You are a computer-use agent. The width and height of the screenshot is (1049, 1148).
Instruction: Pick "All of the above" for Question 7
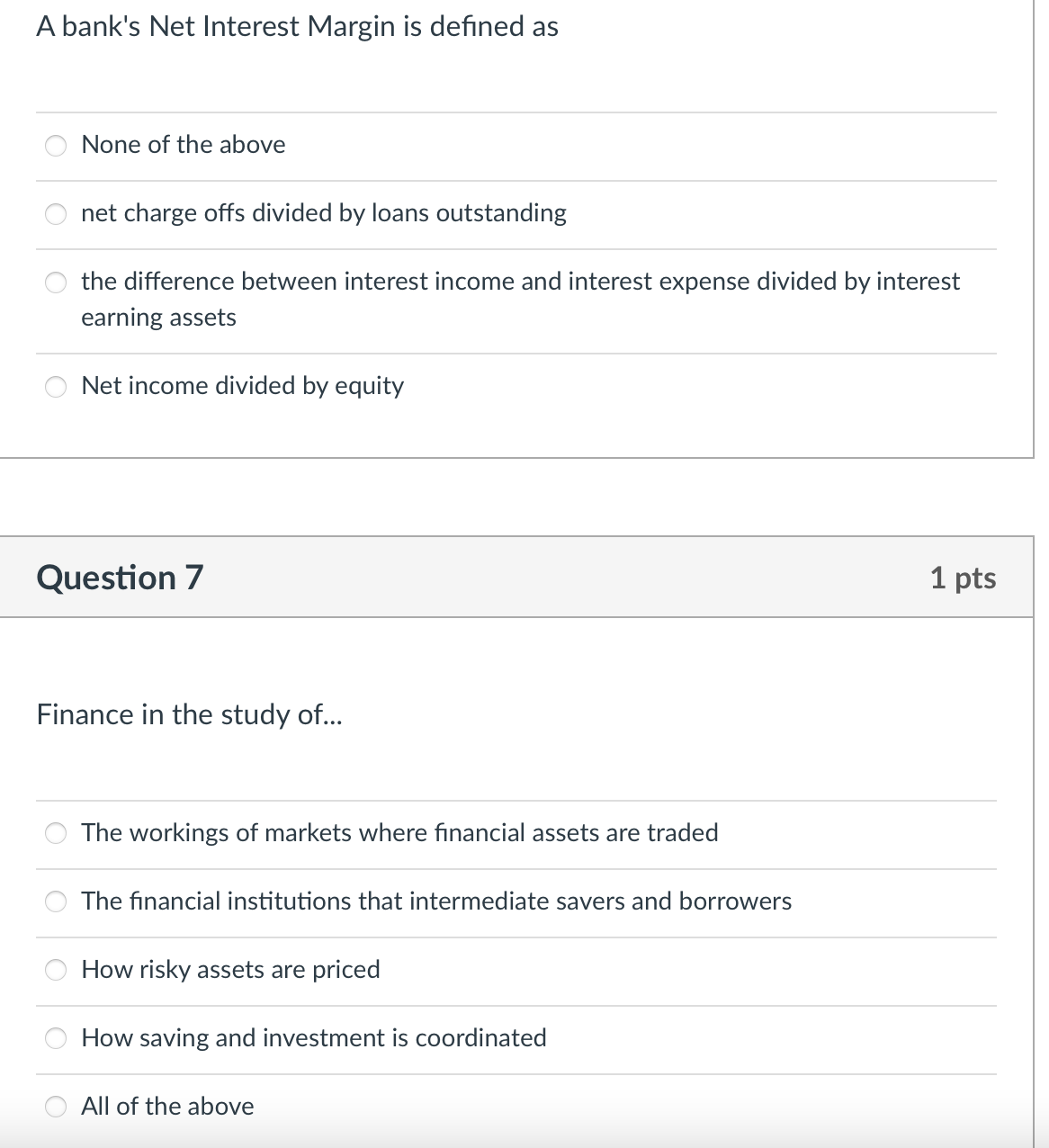pyautogui.click(x=55, y=1108)
